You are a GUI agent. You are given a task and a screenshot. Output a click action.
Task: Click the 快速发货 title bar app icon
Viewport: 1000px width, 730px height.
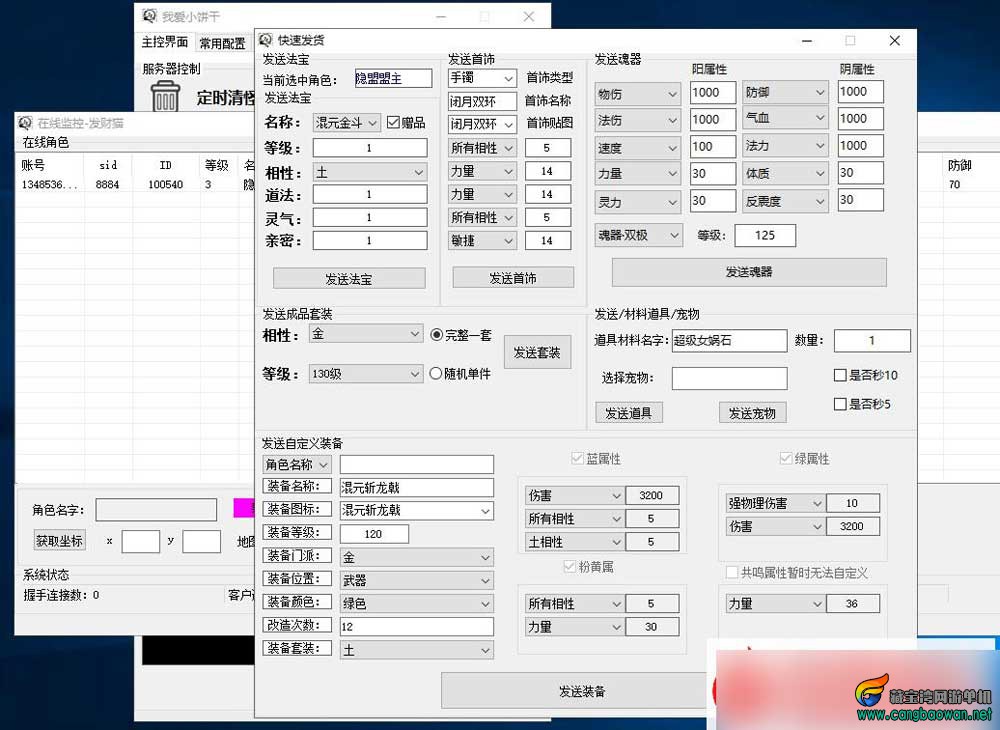coord(265,40)
